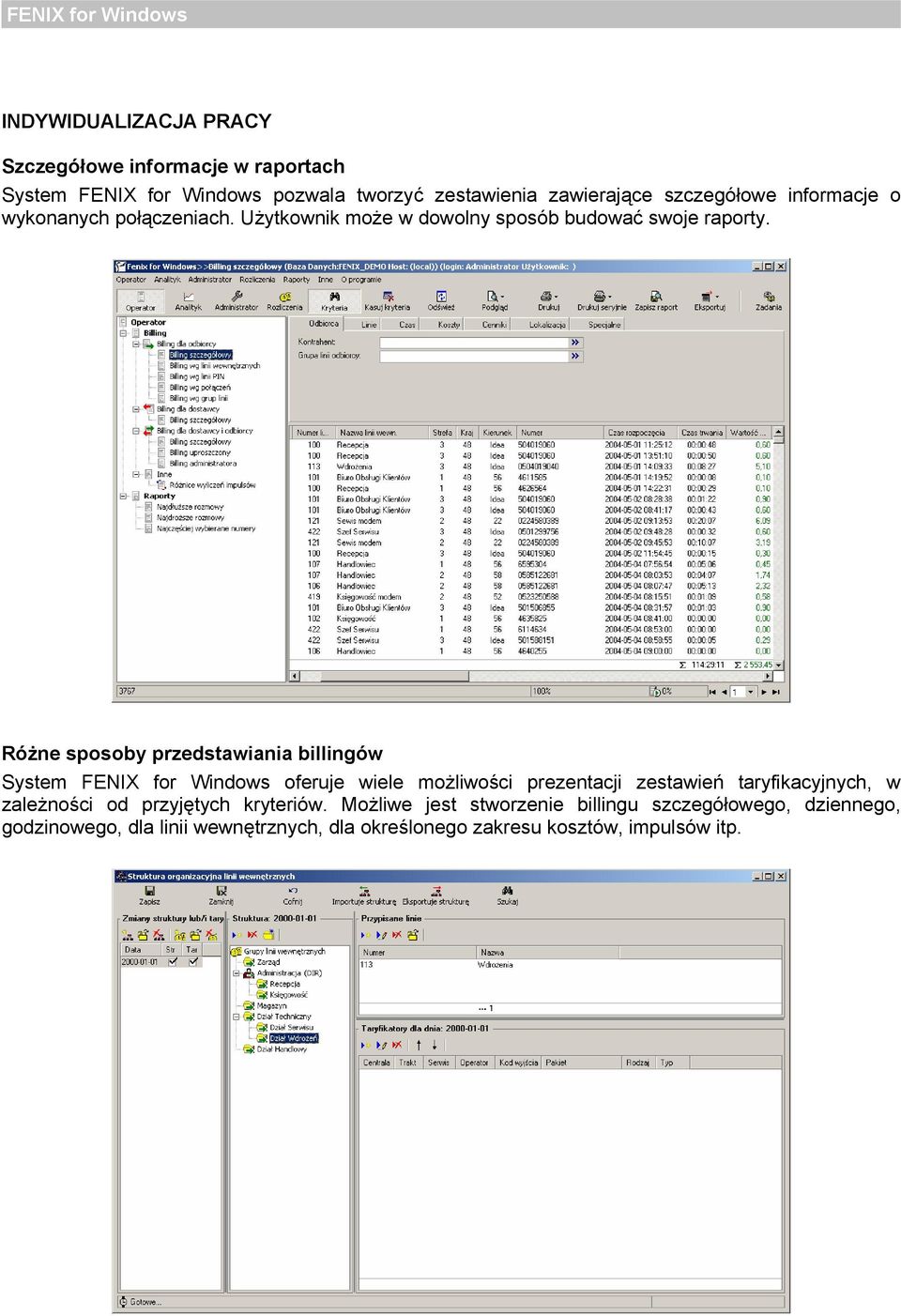Undo with Cofnij in Struktura window

293,895
